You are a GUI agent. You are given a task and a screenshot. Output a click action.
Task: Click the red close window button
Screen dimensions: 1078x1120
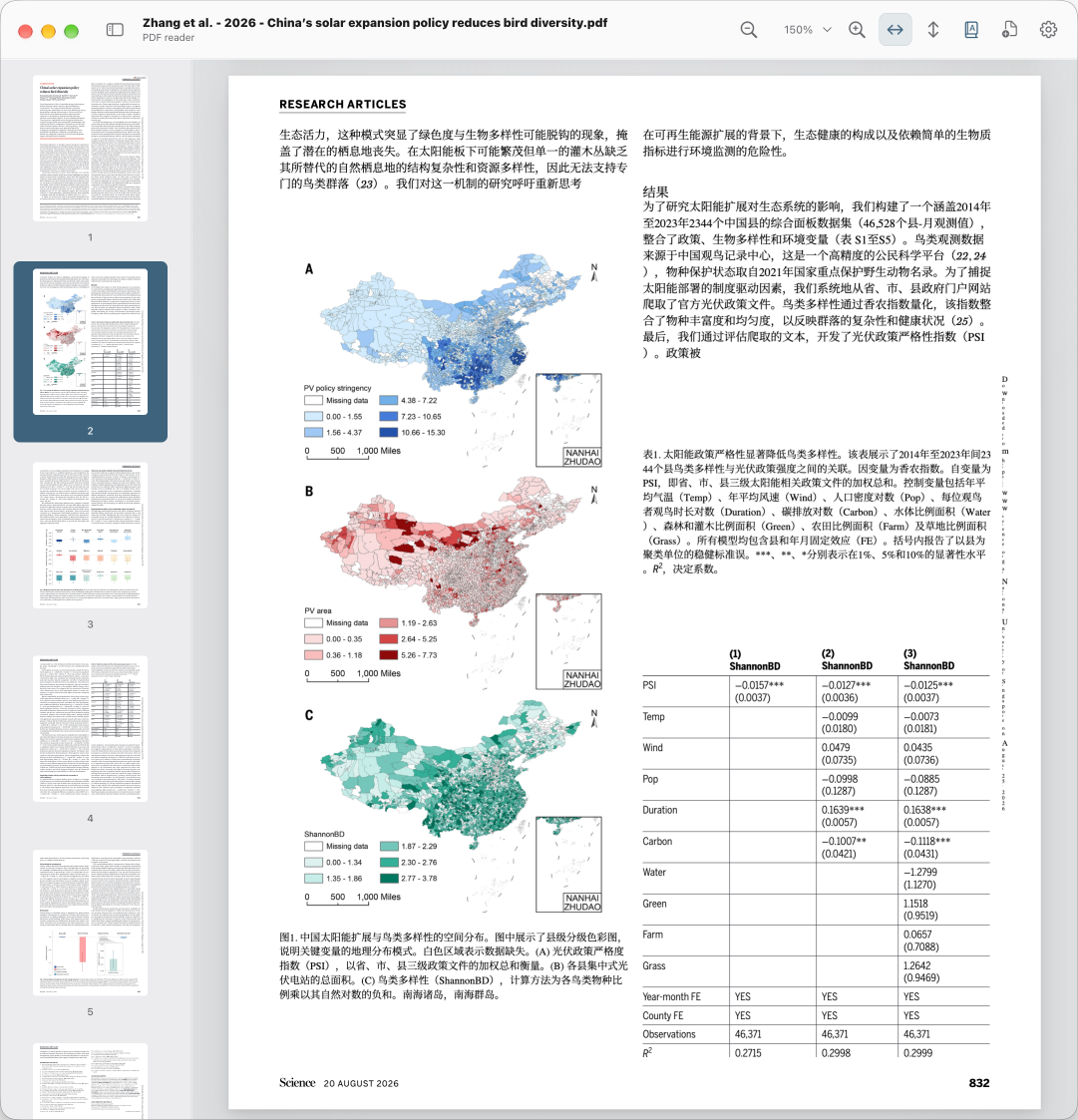(x=25, y=31)
